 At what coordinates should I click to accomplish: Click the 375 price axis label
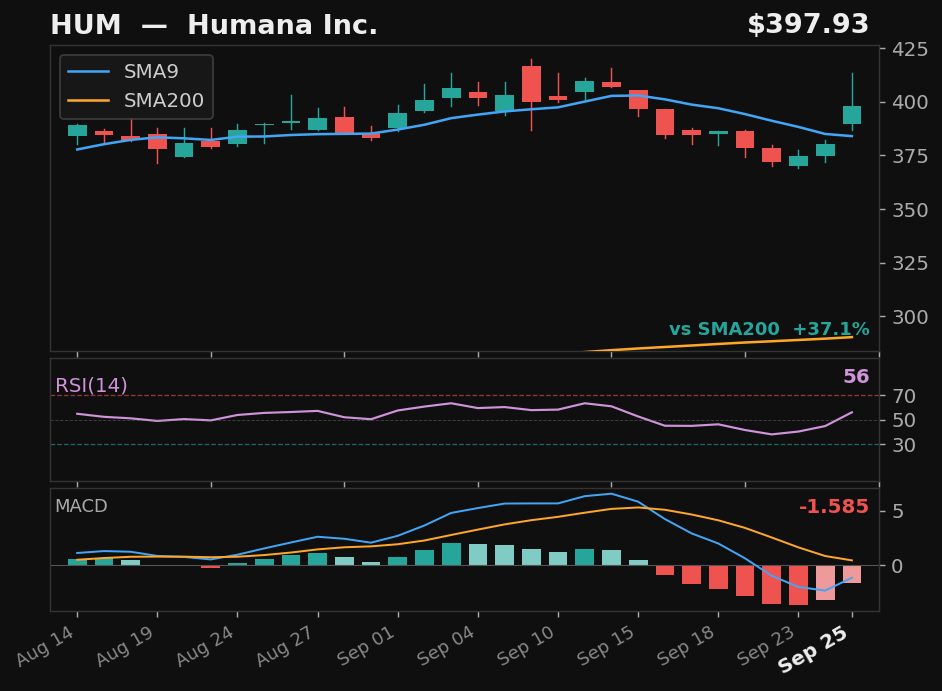(910, 156)
